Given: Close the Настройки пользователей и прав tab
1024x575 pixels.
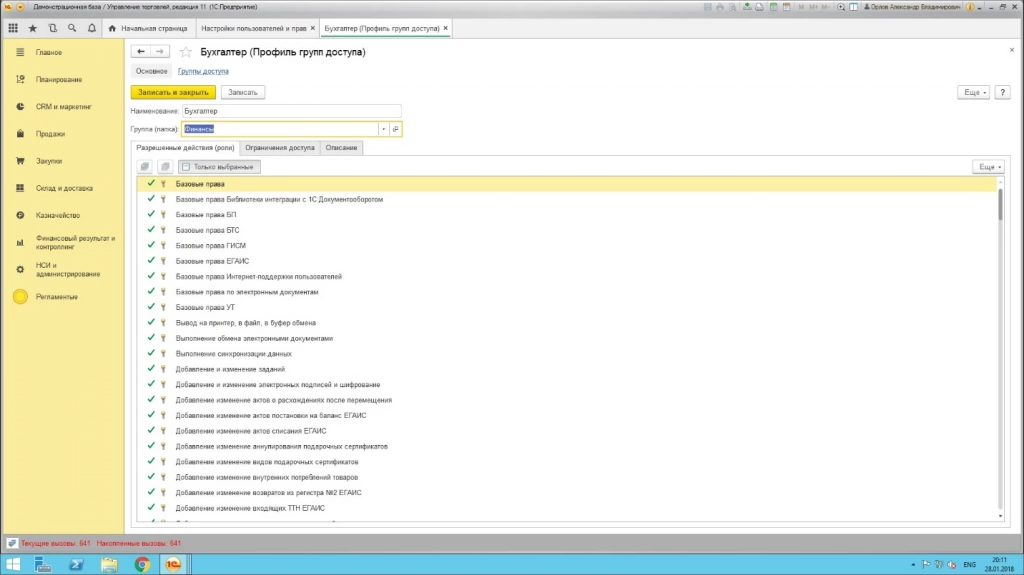Looking at the screenshot, I should pyautogui.click(x=313, y=28).
